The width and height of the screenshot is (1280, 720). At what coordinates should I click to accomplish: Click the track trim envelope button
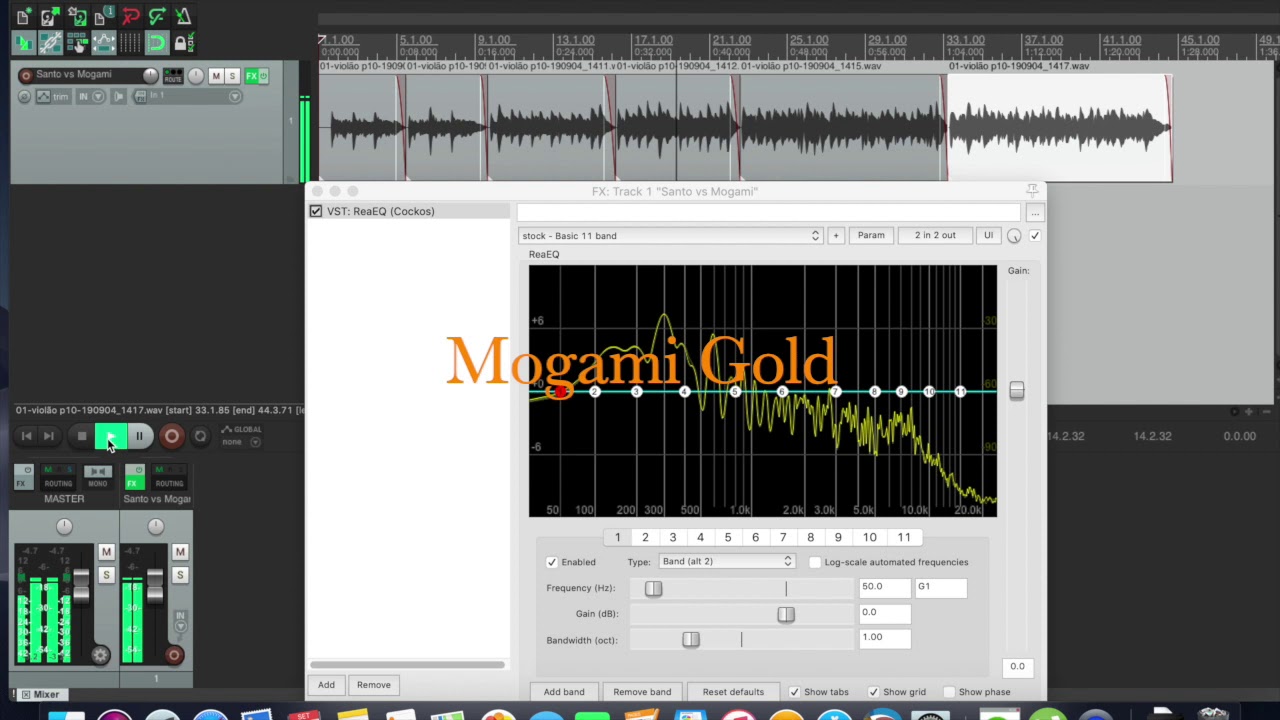coord(53,96)
